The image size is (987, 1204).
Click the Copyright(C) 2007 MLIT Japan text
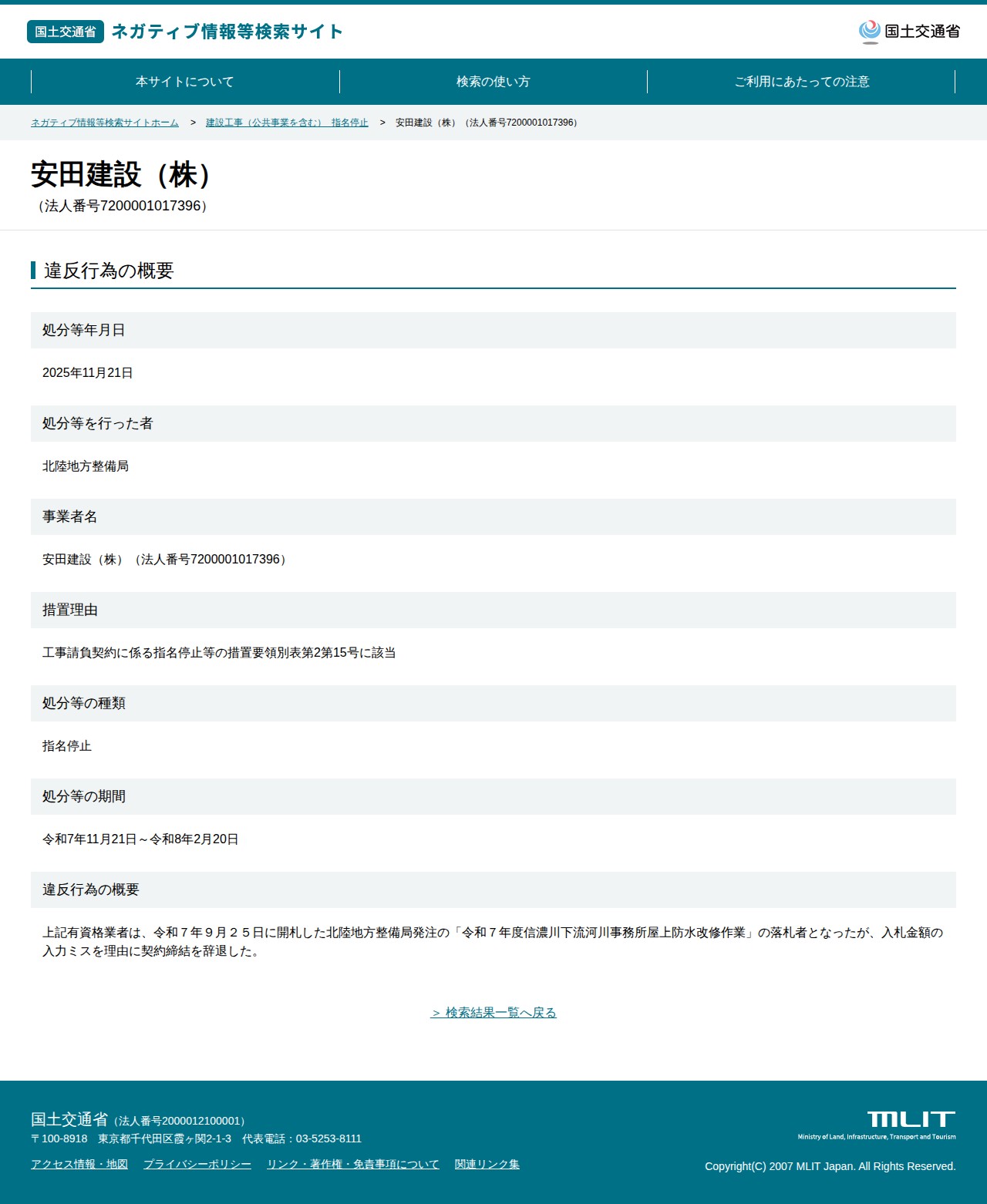tap(830, 1166)
